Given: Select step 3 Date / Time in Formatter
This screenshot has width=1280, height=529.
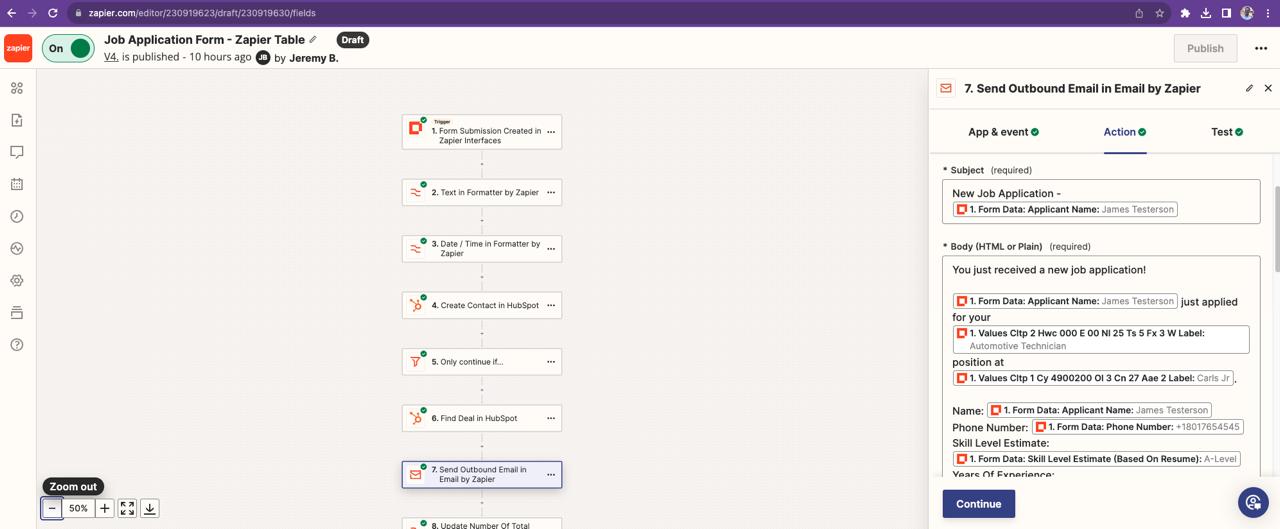Looking at the screenshot, I should (482, 248).
